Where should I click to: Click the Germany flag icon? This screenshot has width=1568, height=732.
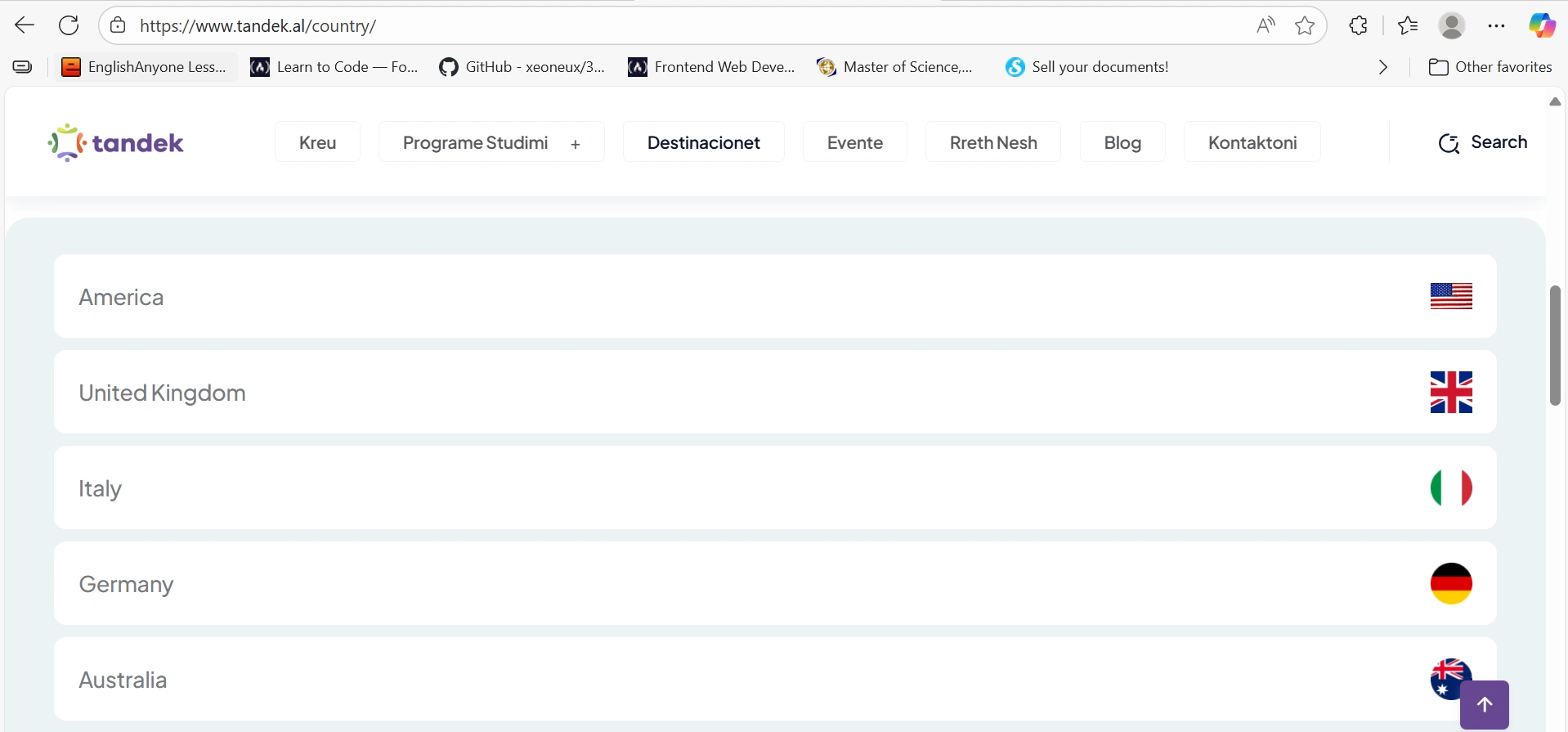(x=1451, y=583)
